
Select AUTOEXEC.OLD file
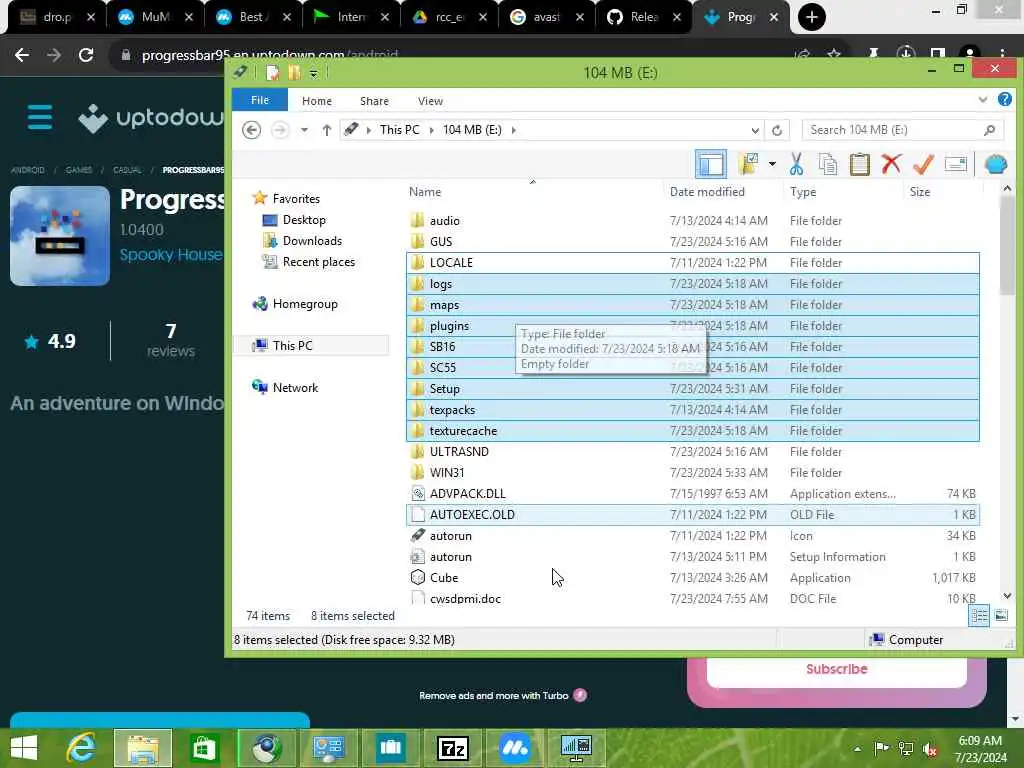pyautogui.click(x=693, y=515)
